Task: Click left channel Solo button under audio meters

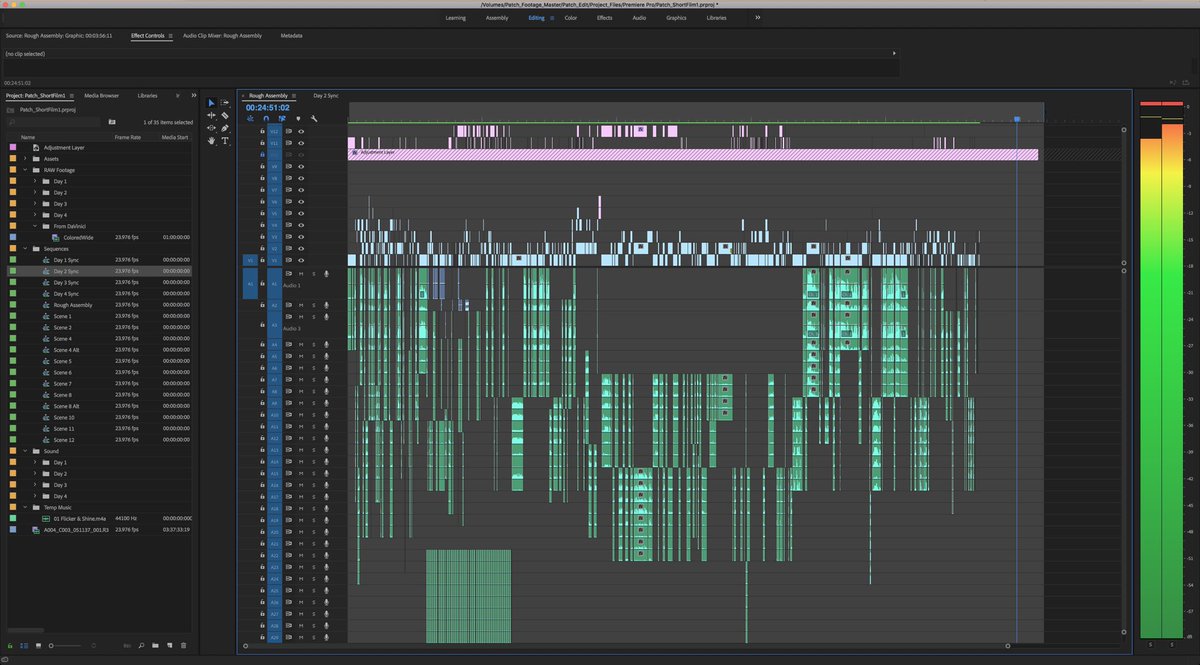Action: coord(1152,645)
